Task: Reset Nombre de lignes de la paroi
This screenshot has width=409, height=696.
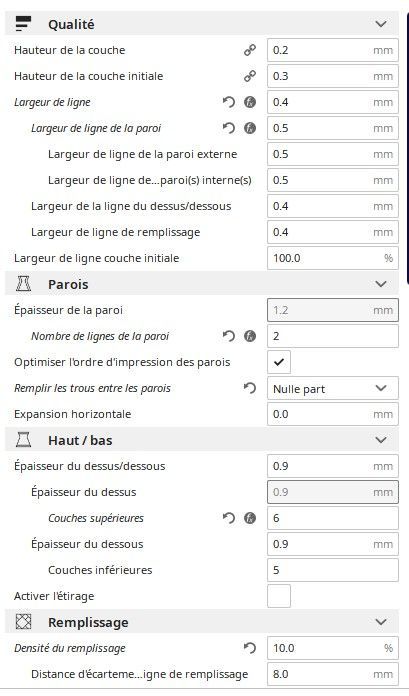Action: tap(228, 336)
